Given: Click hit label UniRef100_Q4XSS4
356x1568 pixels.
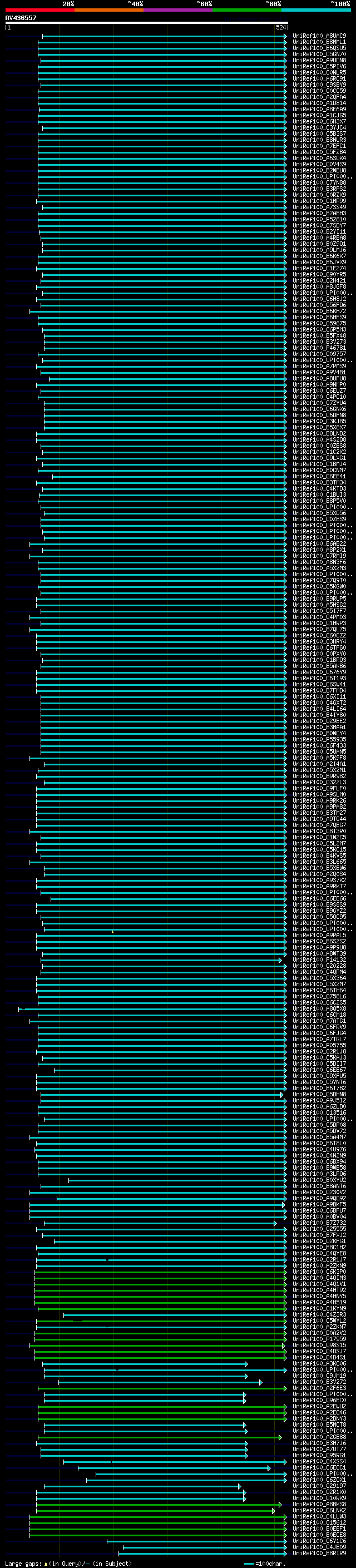Looking at the screenshot, I should 319,1461.
